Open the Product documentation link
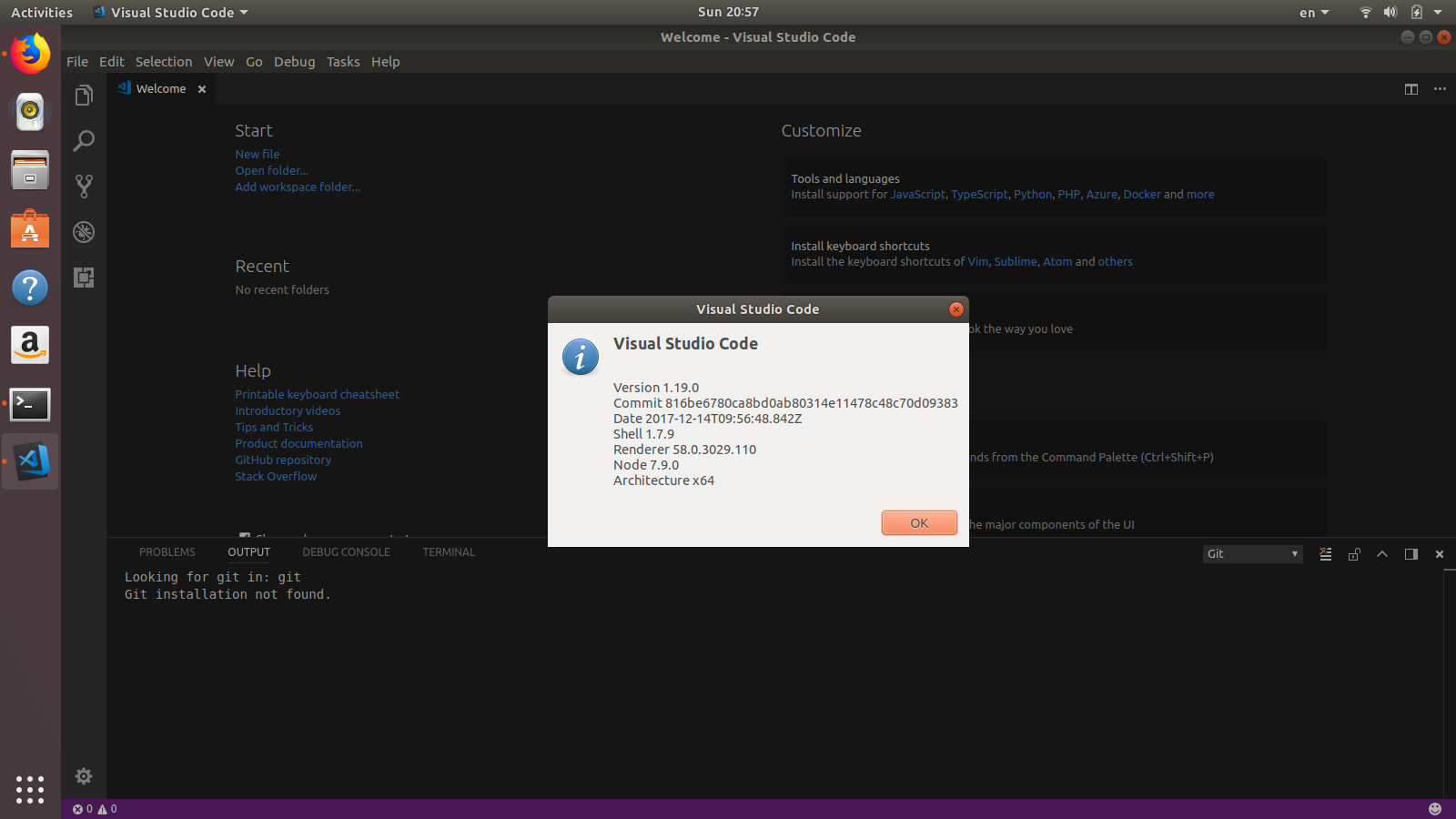This screenshot has height=819, width=1456. [298, 444]
